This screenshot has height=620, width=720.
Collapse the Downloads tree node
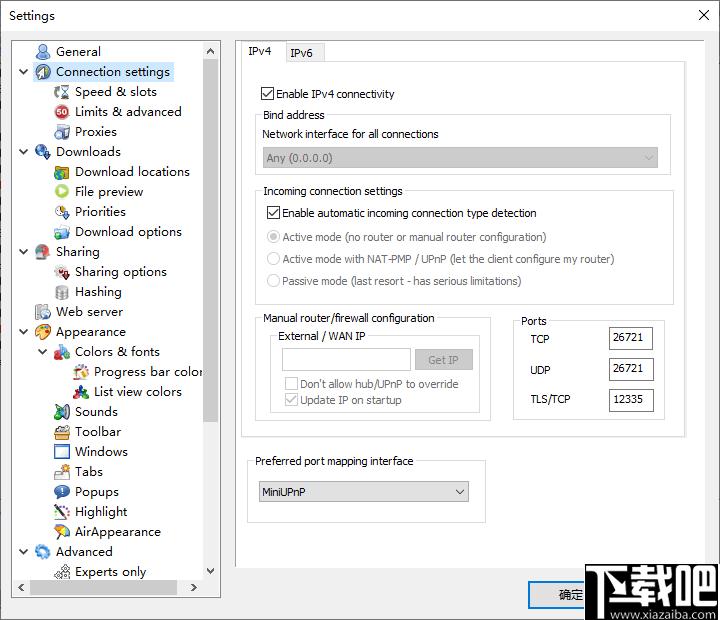coord(24,152)
